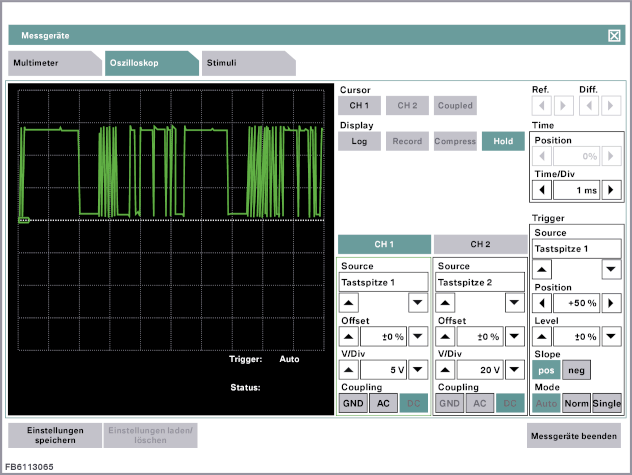Toggle Compress display mode

[455, 142]
